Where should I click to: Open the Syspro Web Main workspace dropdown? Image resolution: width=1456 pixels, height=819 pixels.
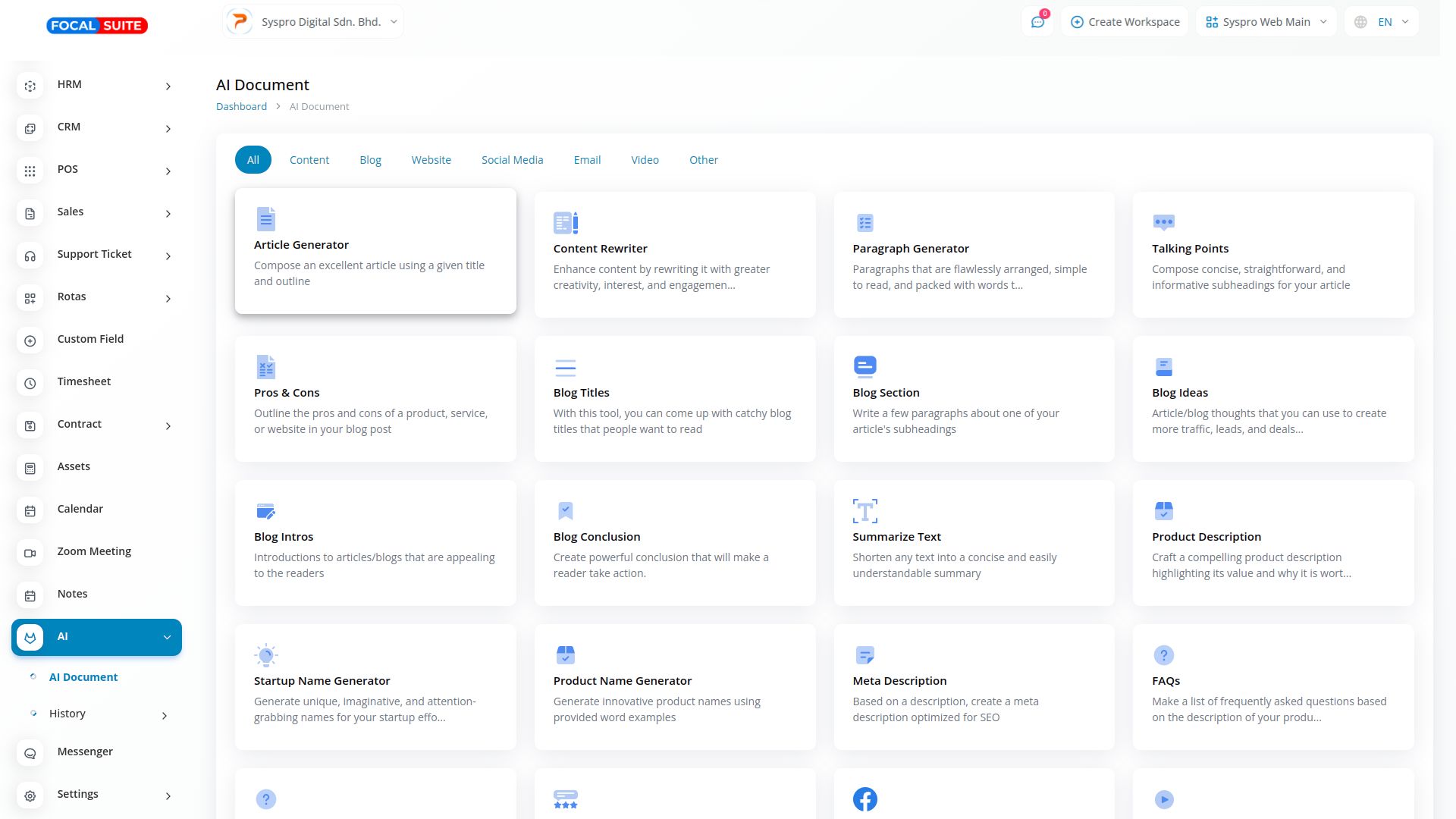coord(1266,22)
